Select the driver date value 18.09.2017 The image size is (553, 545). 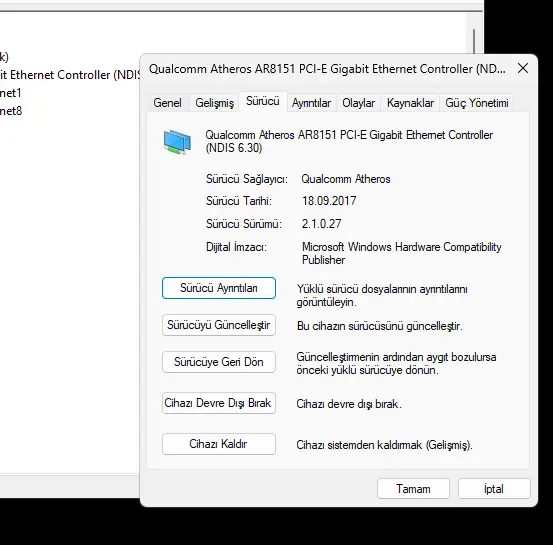pyautogui.click(x=329, y=201)
